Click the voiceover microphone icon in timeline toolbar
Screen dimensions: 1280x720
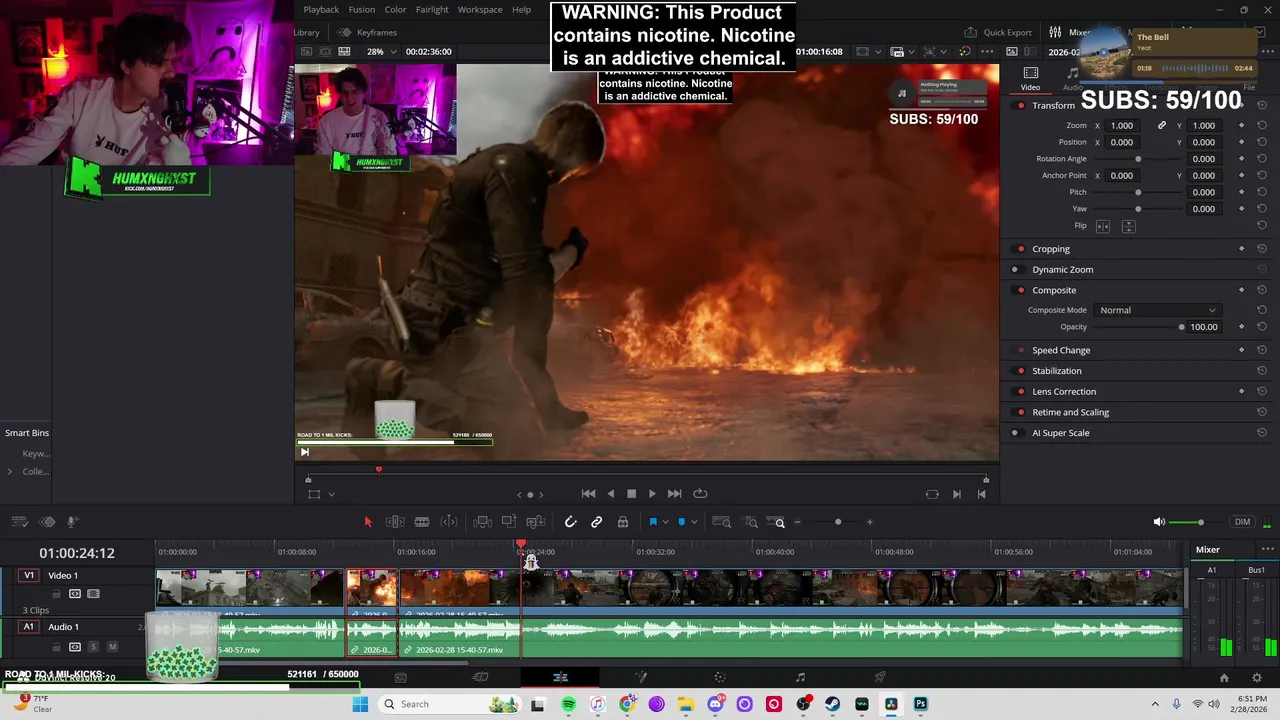click(73, 522)
